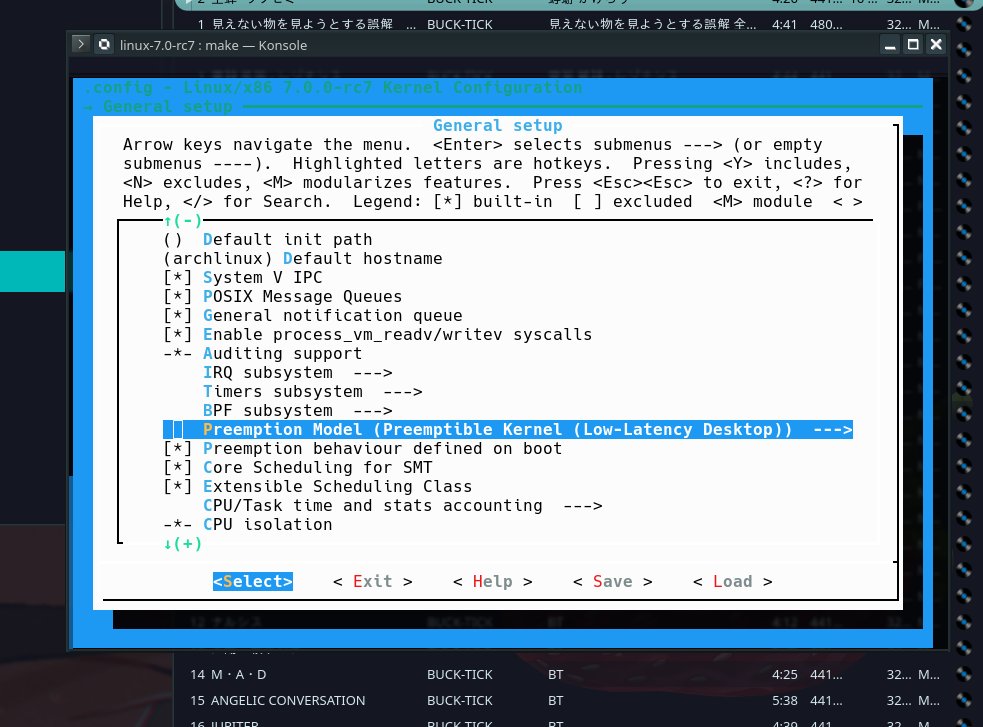Click the icon next to track 14 M·A·D
This screenshot has width=983, height=727.
[x=960, y=674]
